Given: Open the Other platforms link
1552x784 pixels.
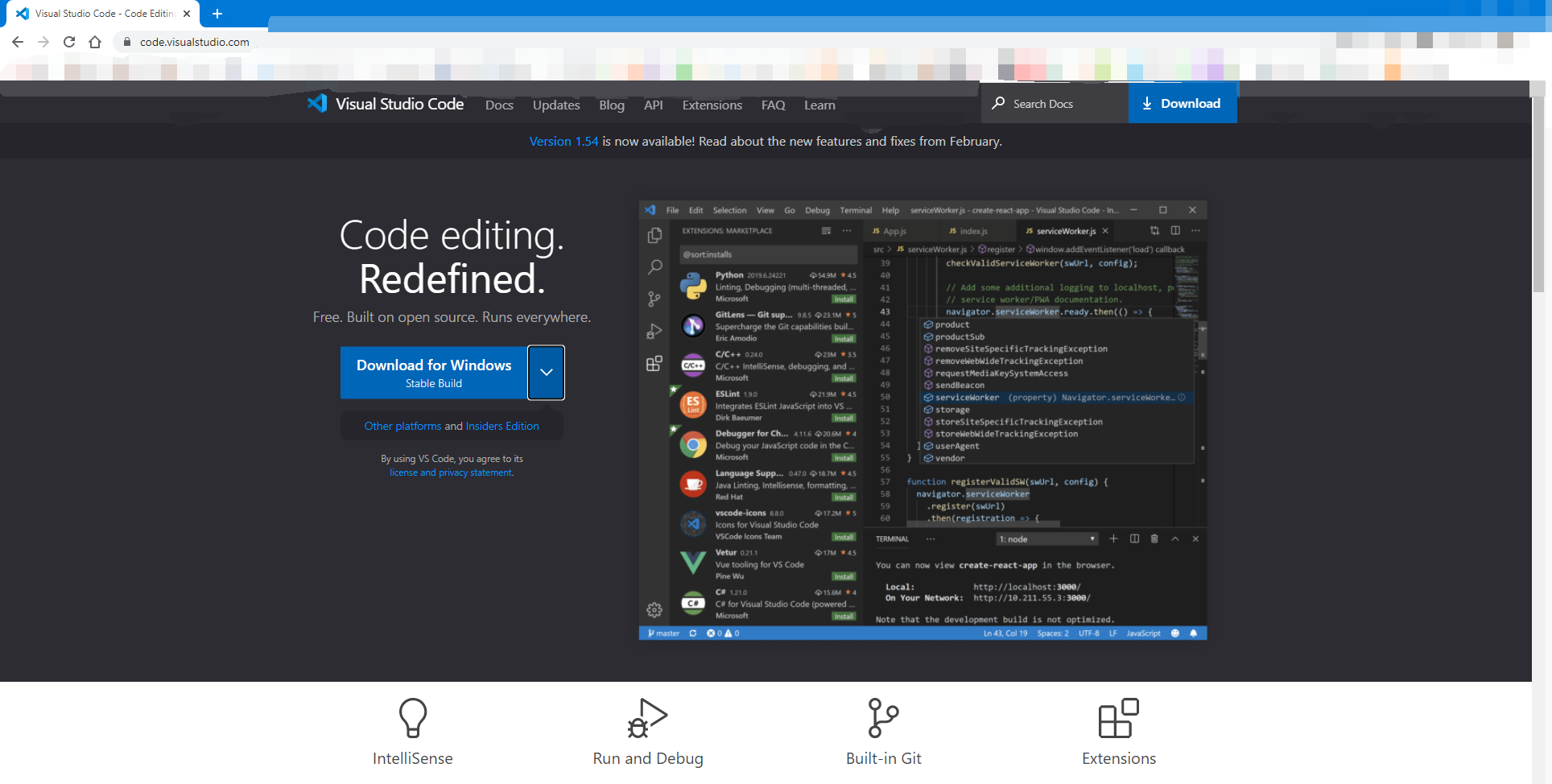Looking at the screenshot, I should click(x=402, y=426).
